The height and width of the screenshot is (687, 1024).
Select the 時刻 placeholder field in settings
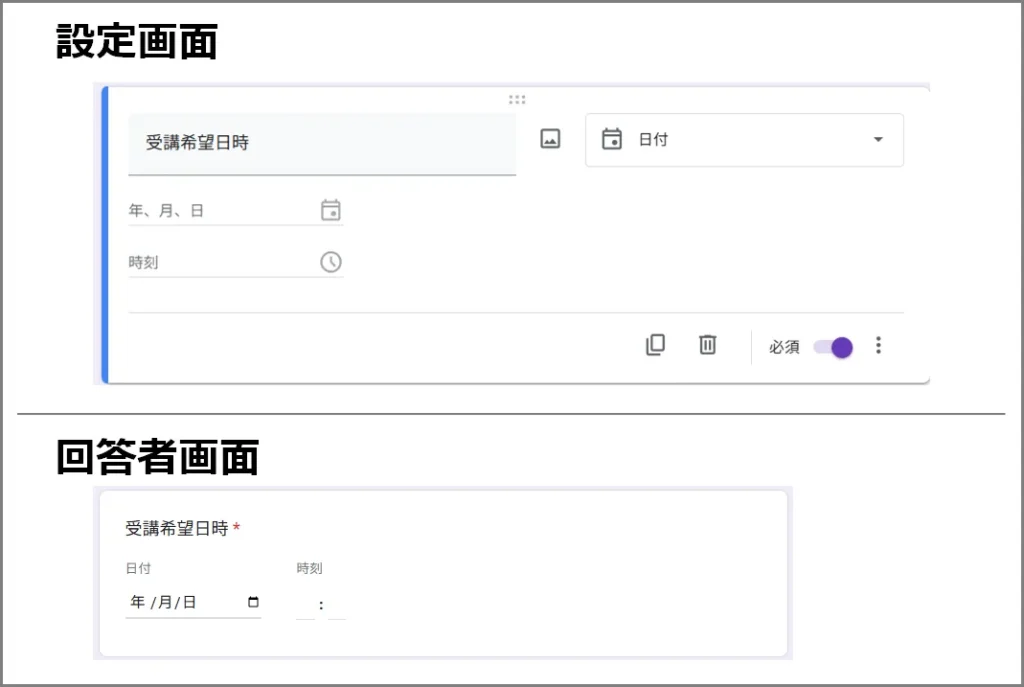coord(220,263)
